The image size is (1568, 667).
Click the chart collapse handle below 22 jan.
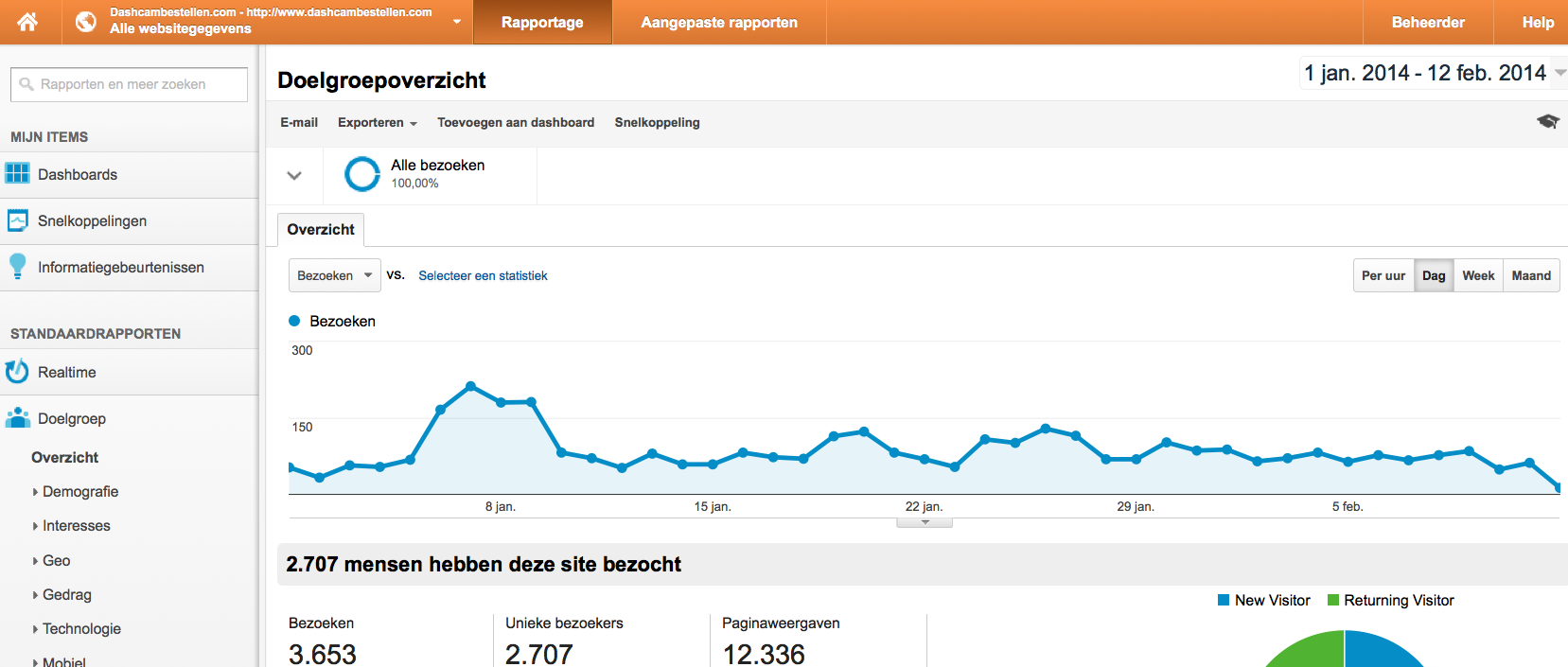925,522
